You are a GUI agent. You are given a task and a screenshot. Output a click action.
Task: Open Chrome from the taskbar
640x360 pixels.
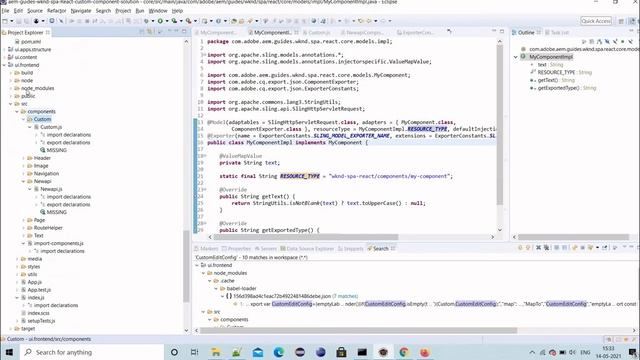click(404, 352)
